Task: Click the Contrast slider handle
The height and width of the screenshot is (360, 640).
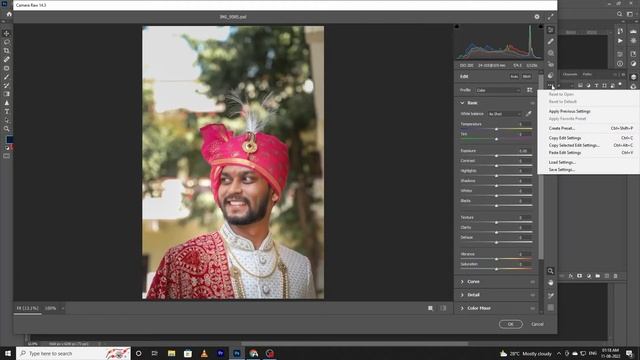Action: [x=496, y=166]
